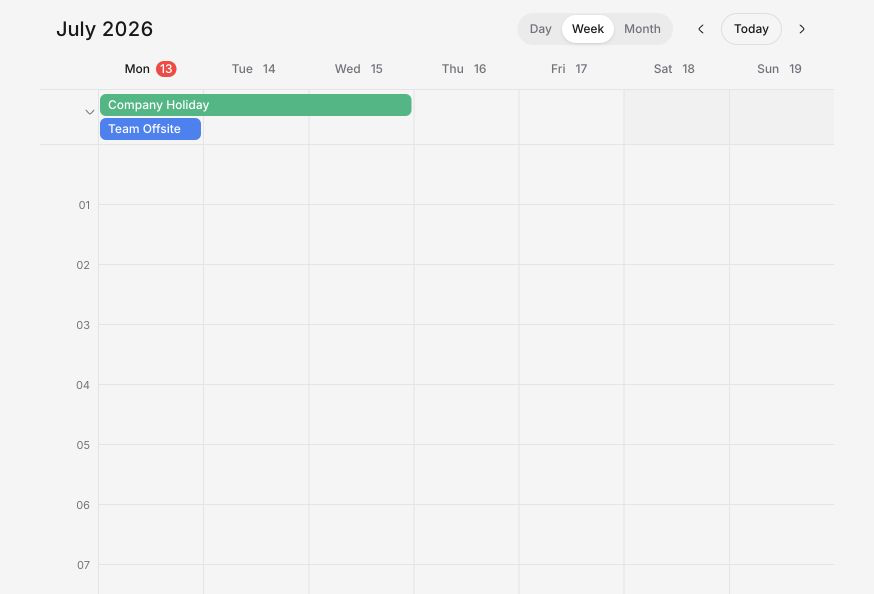This screenshot has height=594, width=874.
Task: Select Thu 16 day header
Action: tap(464, 69)
